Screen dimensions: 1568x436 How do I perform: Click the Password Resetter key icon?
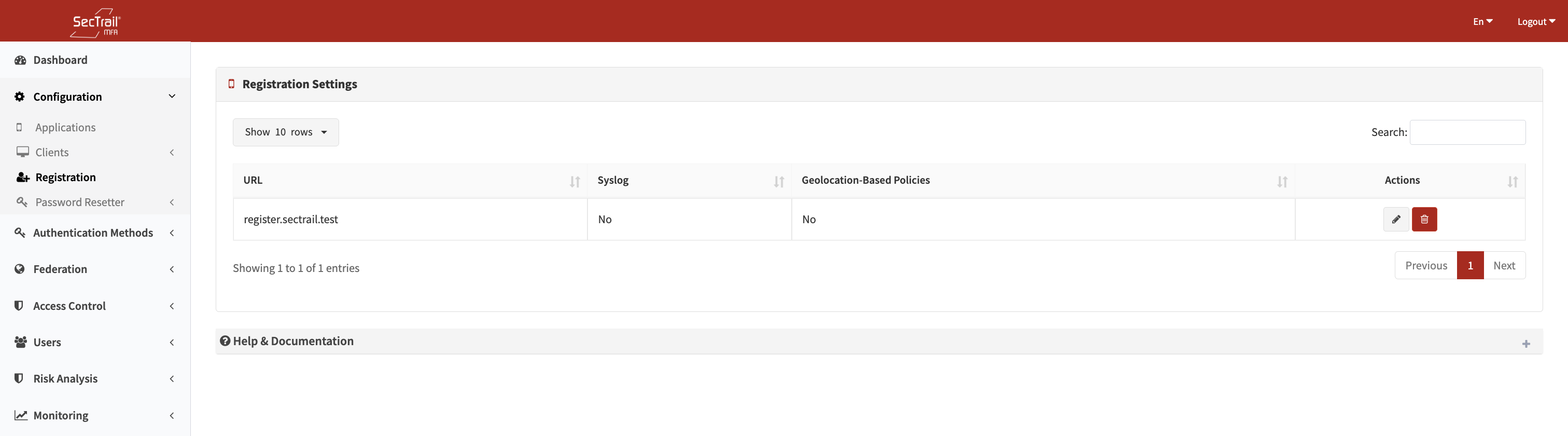22,201
